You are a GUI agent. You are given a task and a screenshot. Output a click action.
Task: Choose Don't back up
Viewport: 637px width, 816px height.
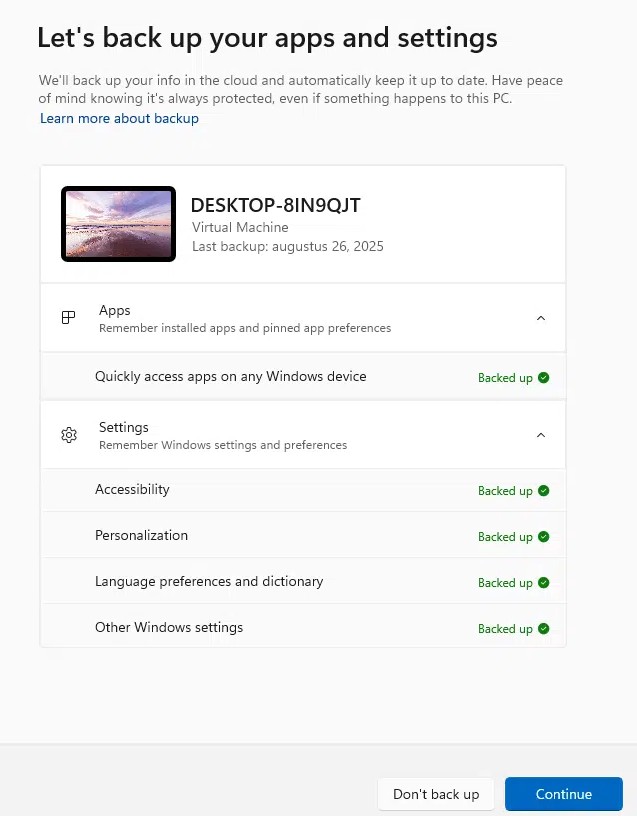click(x=436, y=794)
